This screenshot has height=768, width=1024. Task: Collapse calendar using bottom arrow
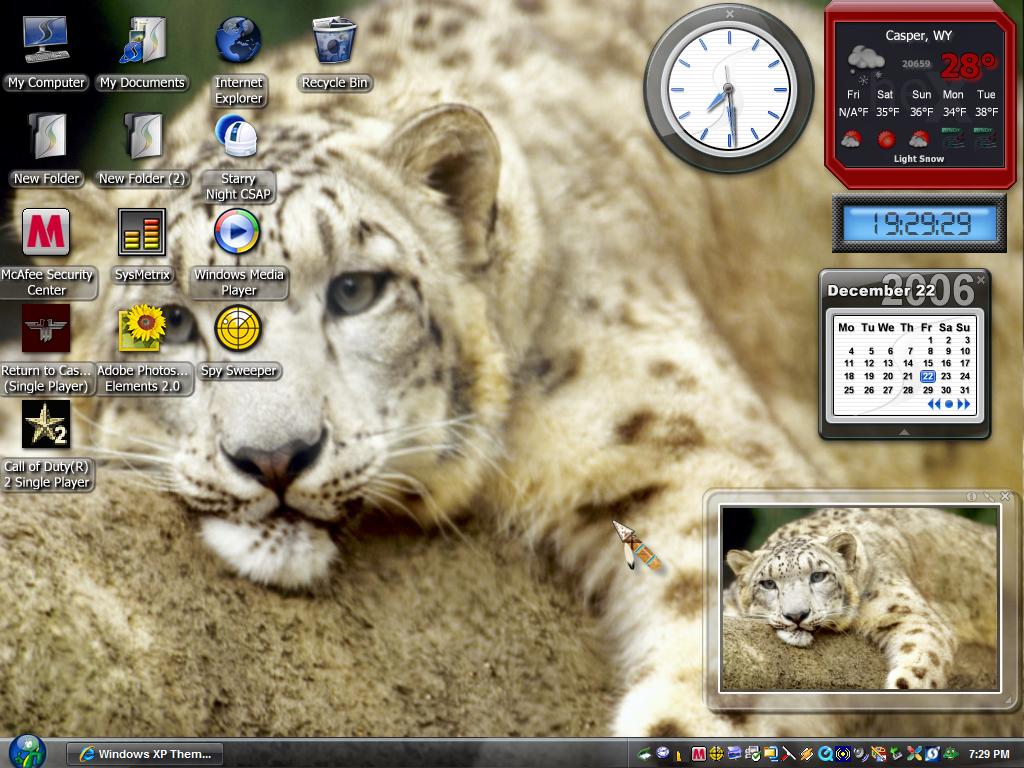[x=904, y=432]
